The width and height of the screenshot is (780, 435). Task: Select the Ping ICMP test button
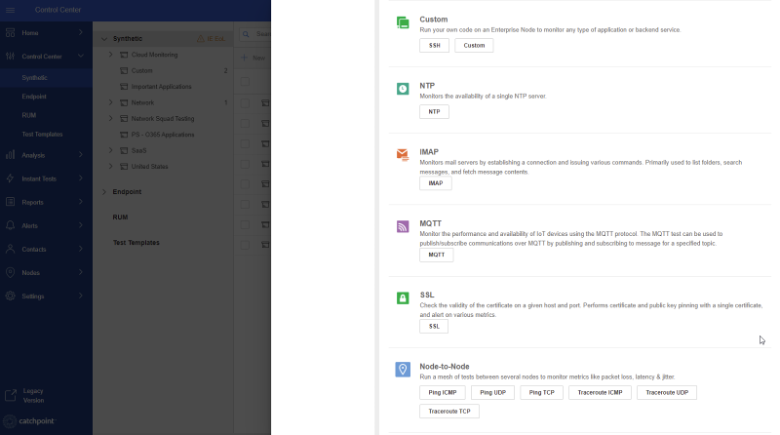[x=442, y=392]
